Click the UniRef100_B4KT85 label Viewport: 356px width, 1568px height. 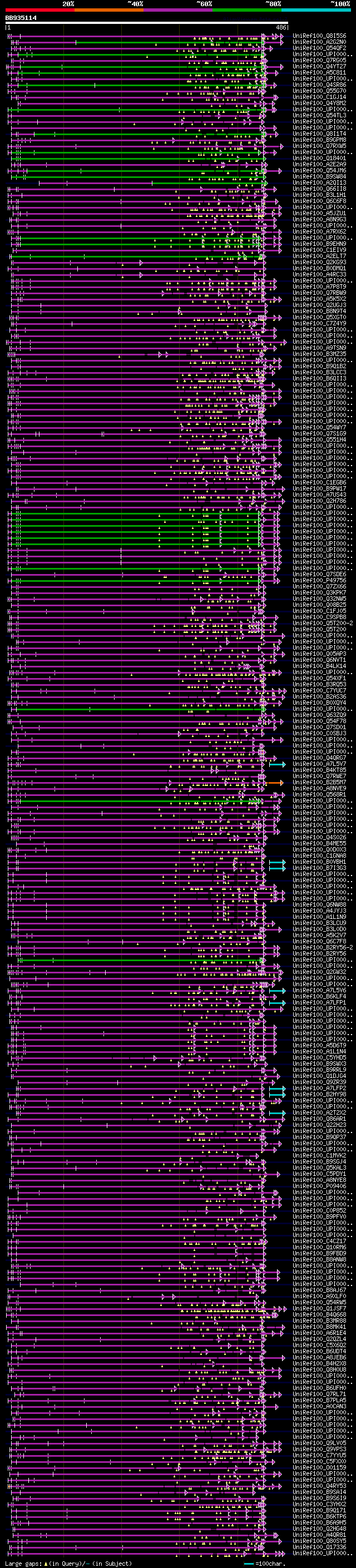[x=319, y=770]
